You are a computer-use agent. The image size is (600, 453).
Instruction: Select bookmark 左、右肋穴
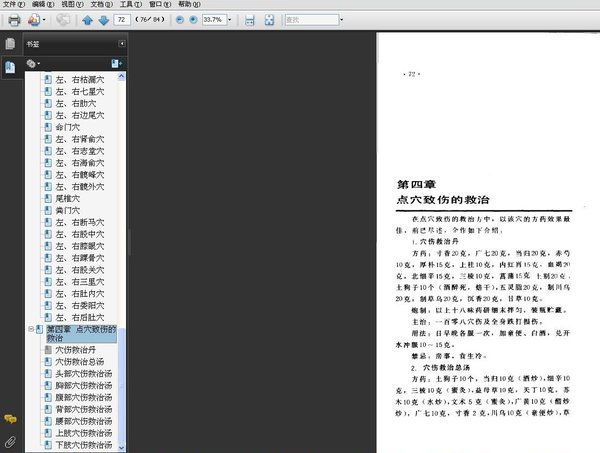(76, 103)
